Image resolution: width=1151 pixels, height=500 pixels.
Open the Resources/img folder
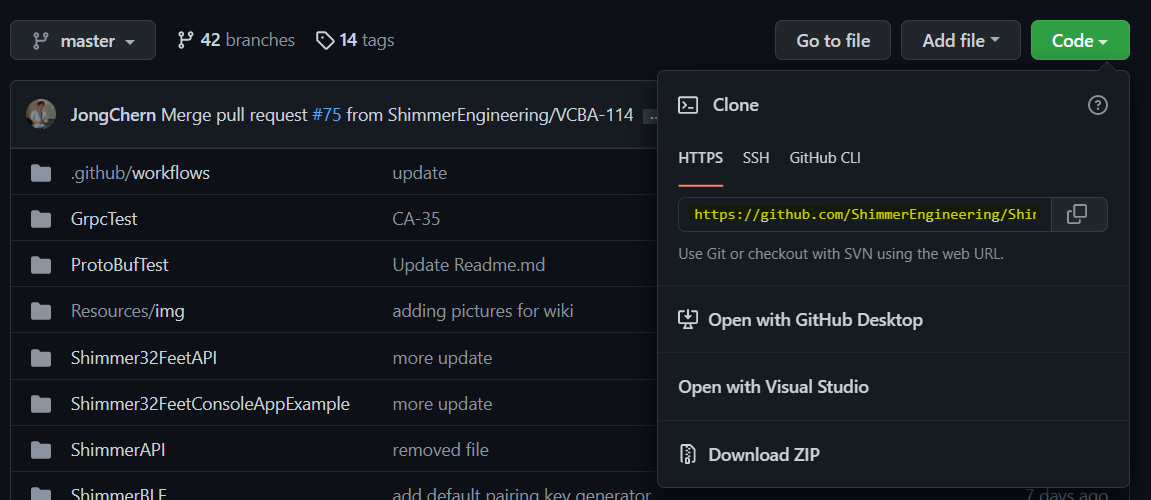click(128, 311)
